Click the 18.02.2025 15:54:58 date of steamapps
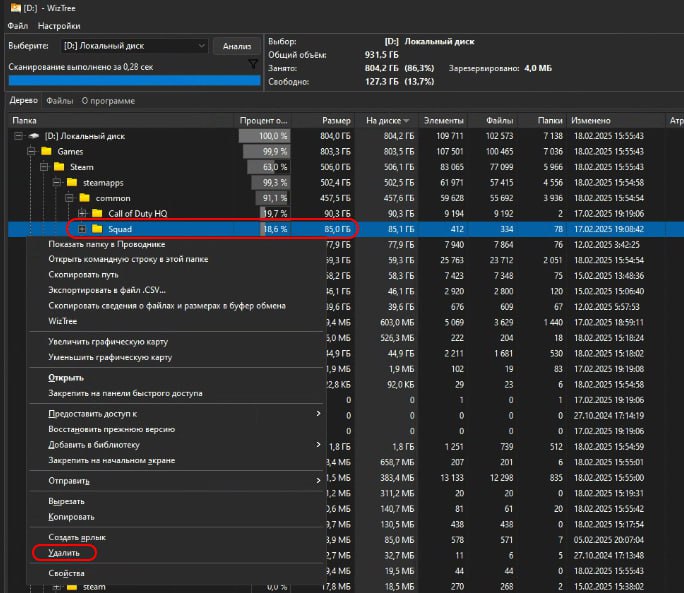This screenshot has width=684, height=593. coord(609,182)
